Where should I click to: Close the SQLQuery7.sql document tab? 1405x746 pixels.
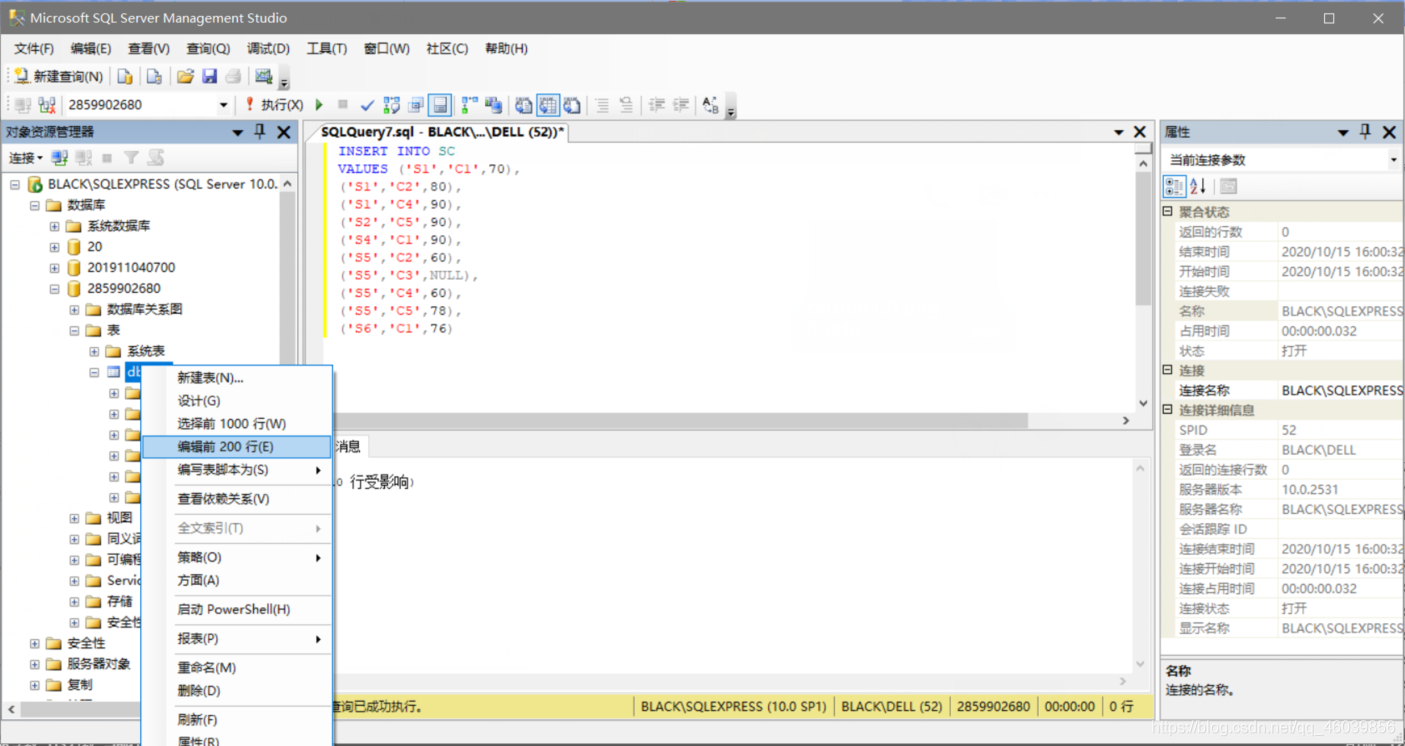coord(1139,132)
